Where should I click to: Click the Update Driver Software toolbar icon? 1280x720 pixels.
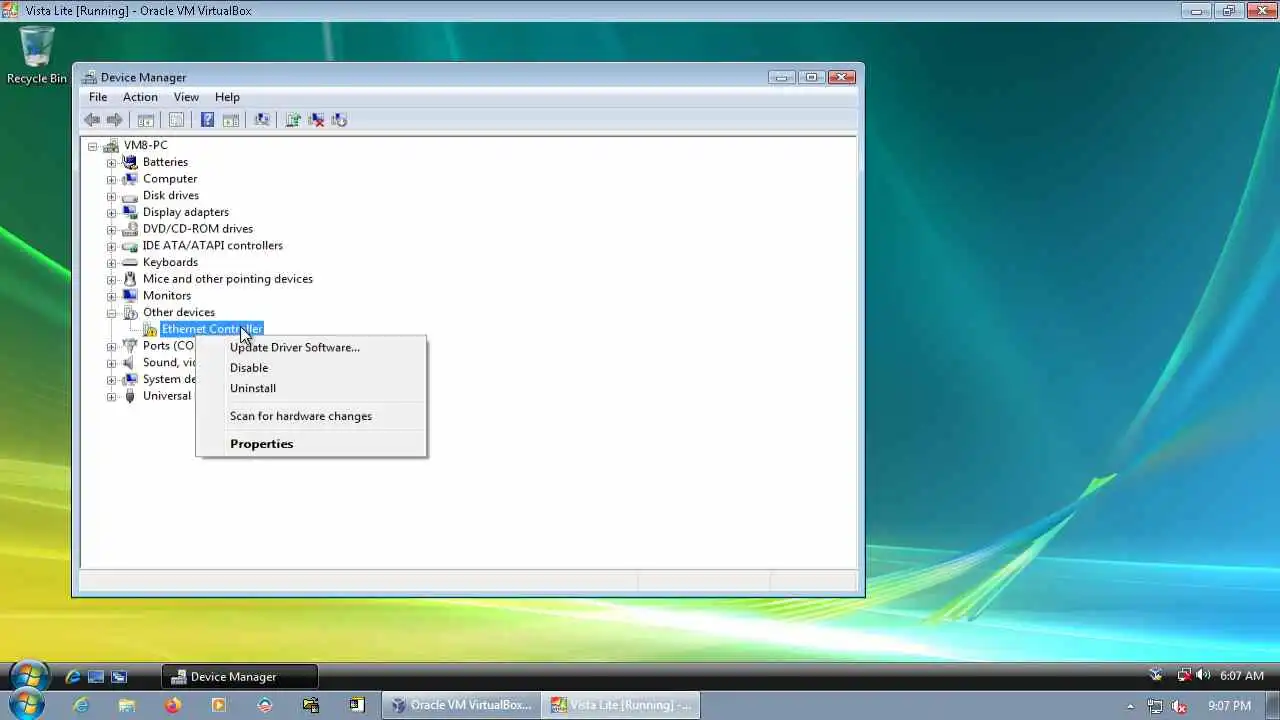(293, 120)
